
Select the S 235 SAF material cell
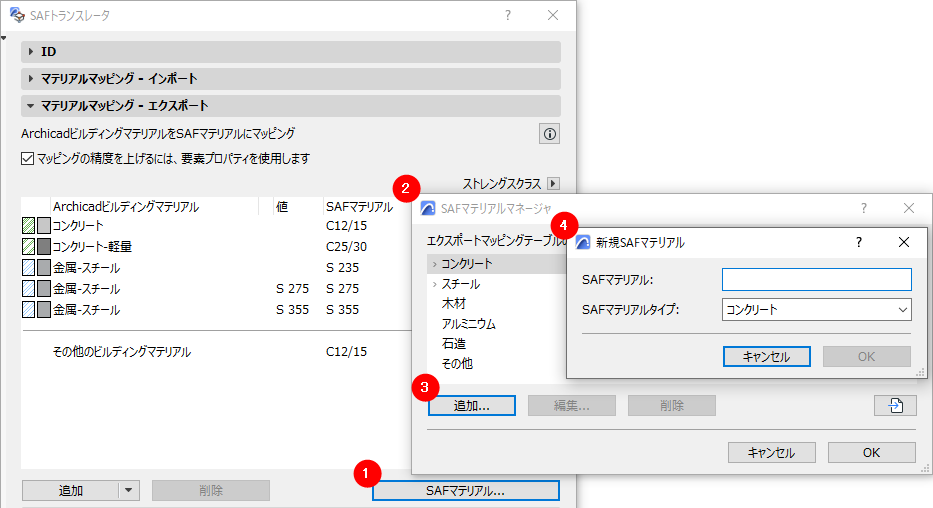pos(343,268)
